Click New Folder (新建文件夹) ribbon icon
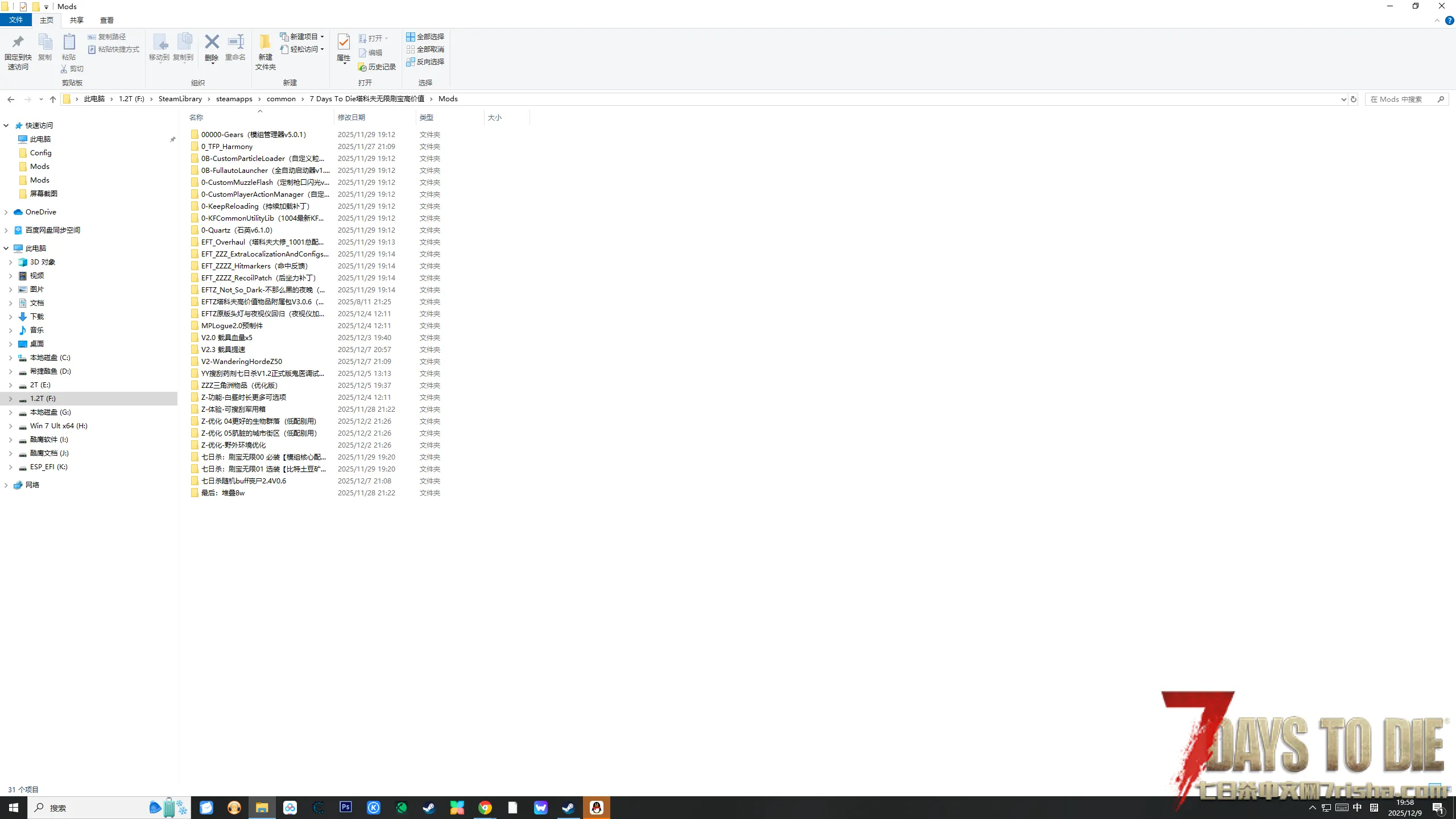The width and height of the screenshot is (1456, 819). pyautogui.click(x=265, y=43)
